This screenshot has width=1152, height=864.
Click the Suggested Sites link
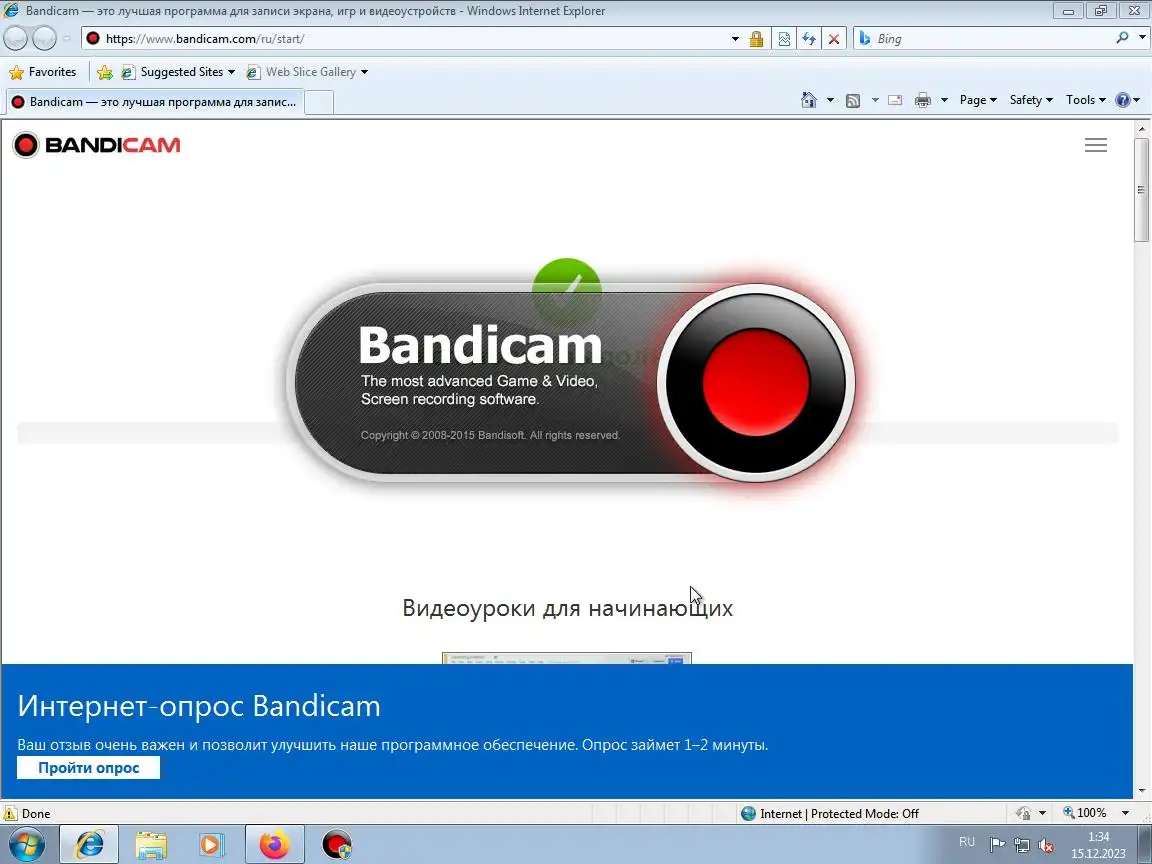(181, 72)
